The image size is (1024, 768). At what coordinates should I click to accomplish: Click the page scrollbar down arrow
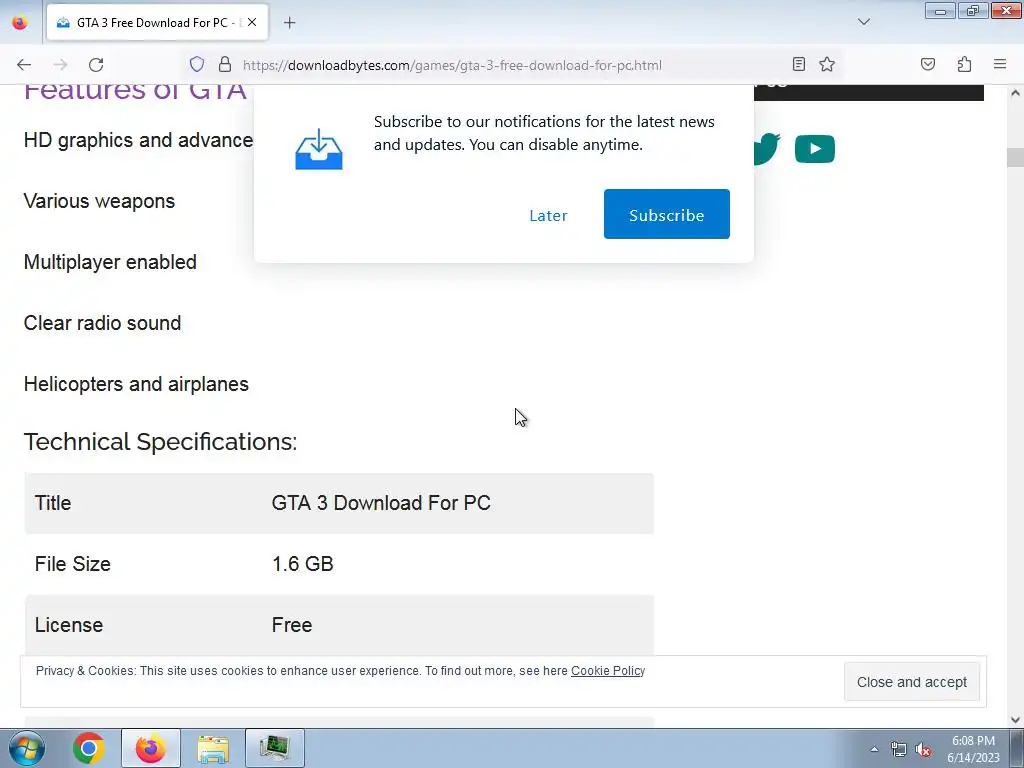pyautogui.click(x=1015, y=720)
